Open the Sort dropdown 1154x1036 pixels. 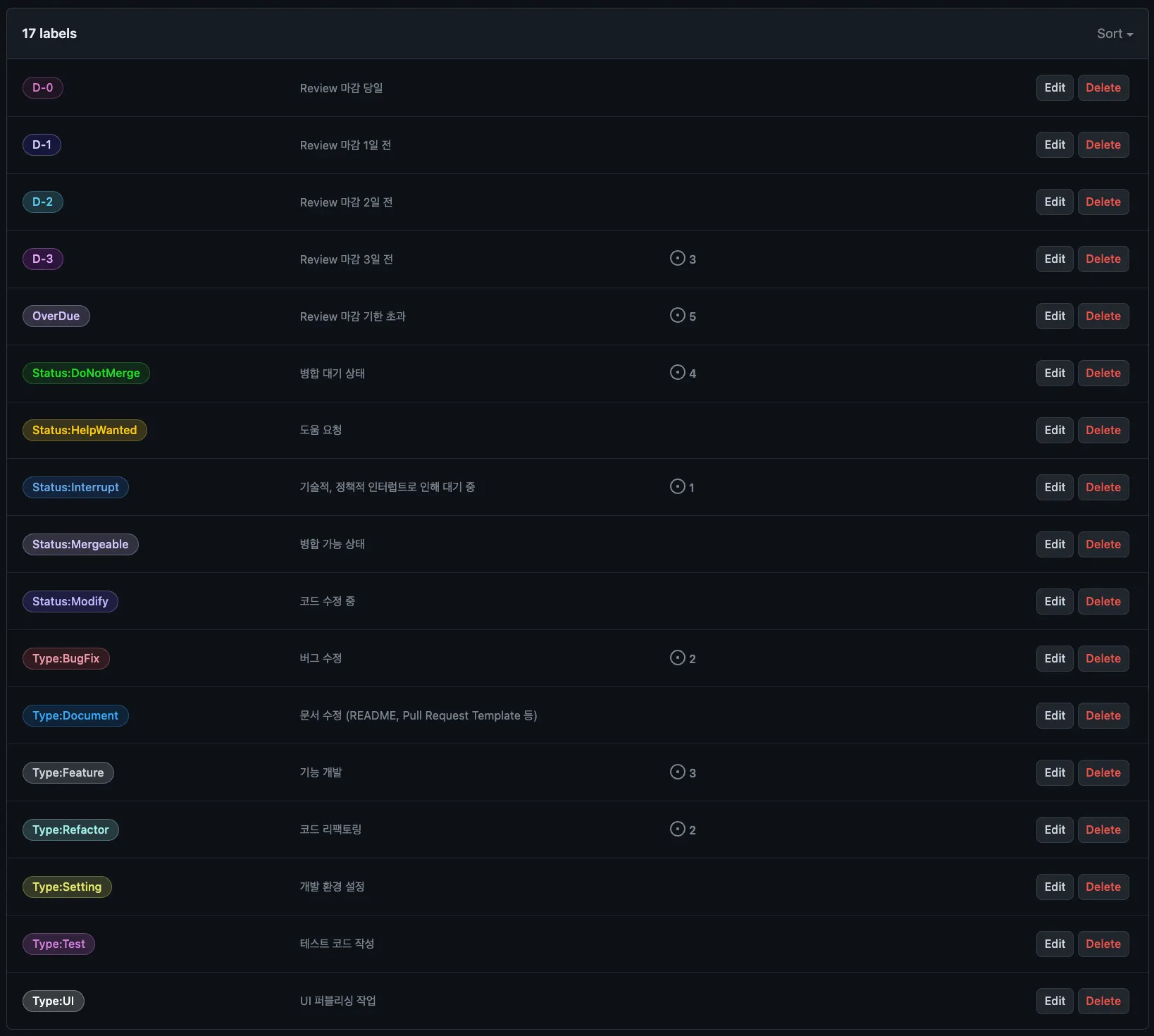[1115, 34]
